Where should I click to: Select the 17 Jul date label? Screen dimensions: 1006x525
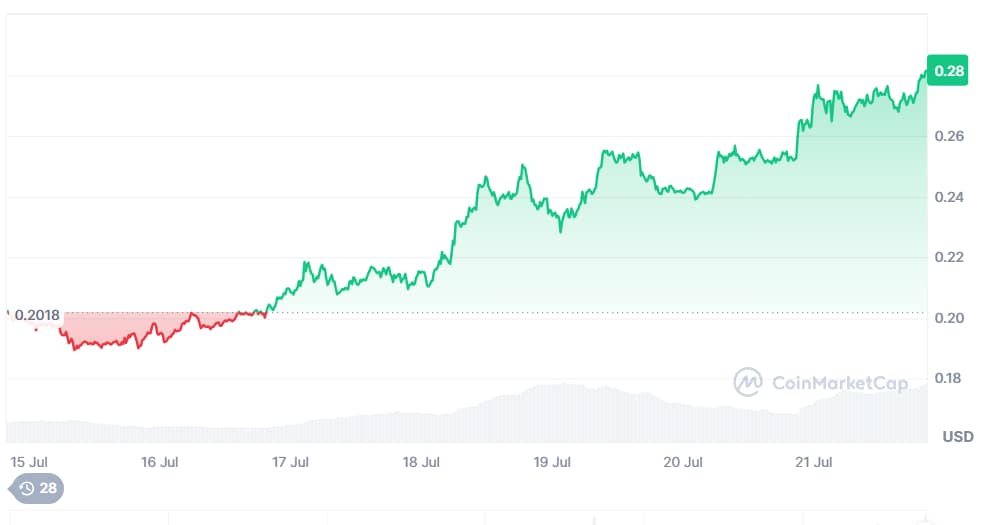(x=291, y=462)
